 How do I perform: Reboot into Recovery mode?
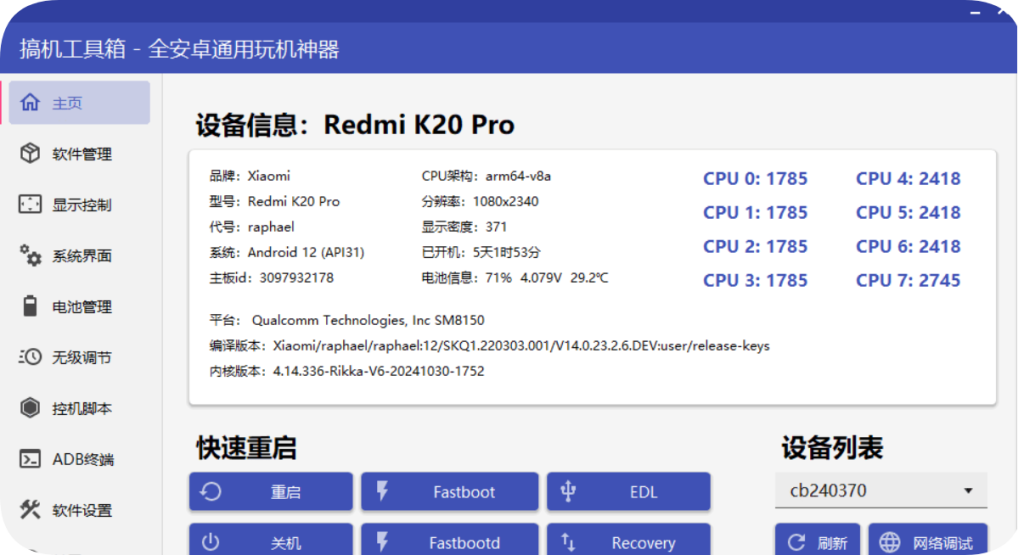tap(628, 539)
